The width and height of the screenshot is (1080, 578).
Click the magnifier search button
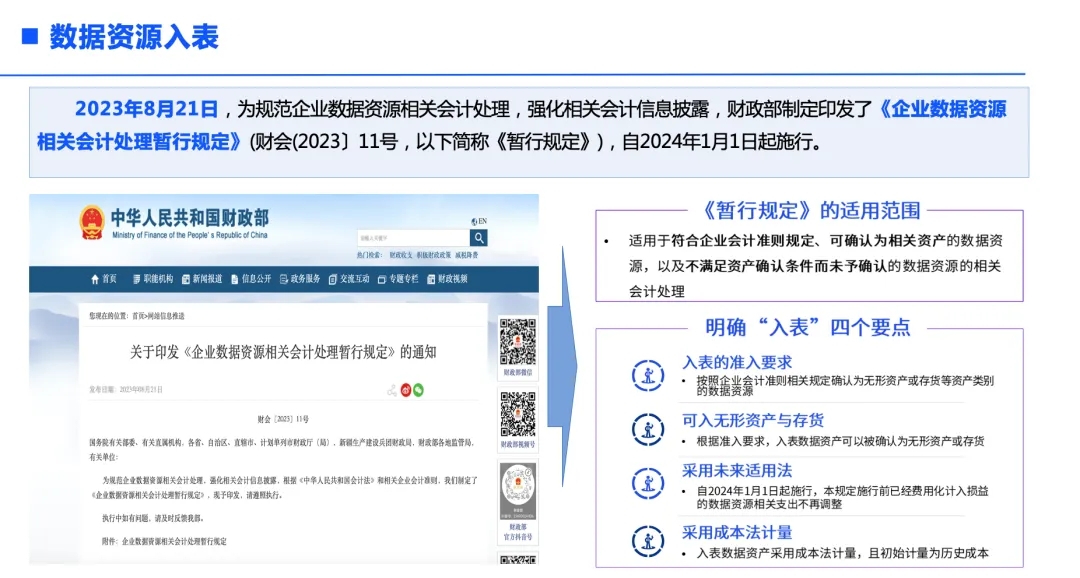click(479, 238)
